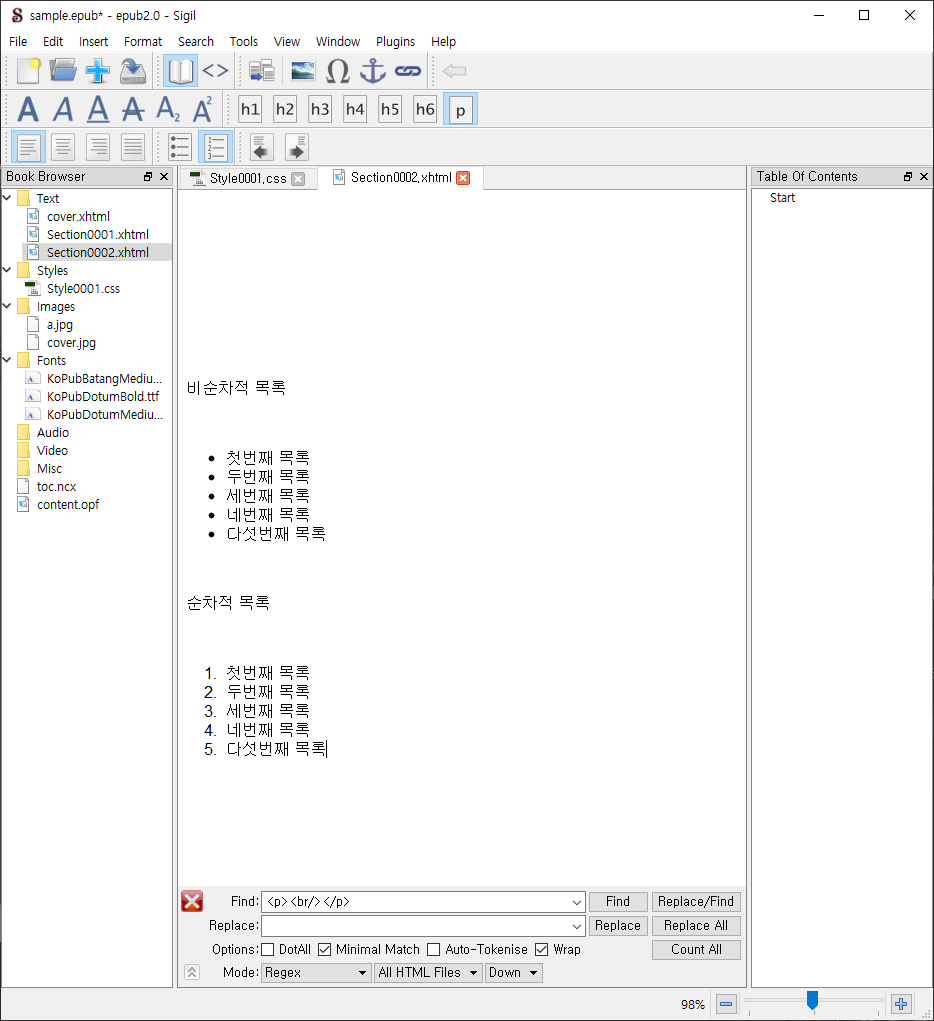Toggle align left
Viewport: 934px width, 1021px height.
[x=28, y=147]
